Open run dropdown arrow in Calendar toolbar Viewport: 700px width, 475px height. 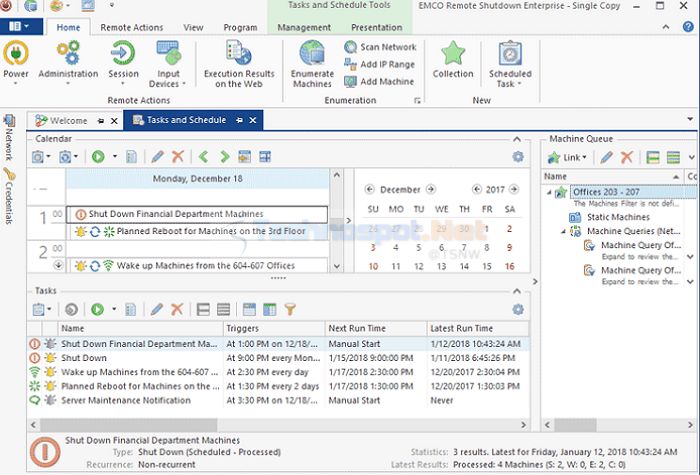click(115, 157)
